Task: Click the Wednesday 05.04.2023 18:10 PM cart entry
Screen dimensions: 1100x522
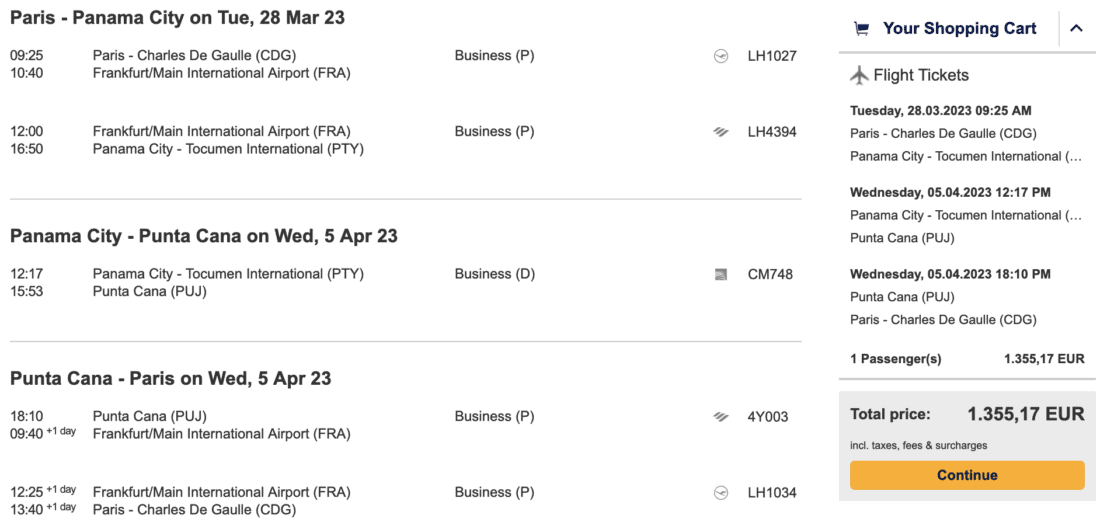Action: [x=950, y=274]
